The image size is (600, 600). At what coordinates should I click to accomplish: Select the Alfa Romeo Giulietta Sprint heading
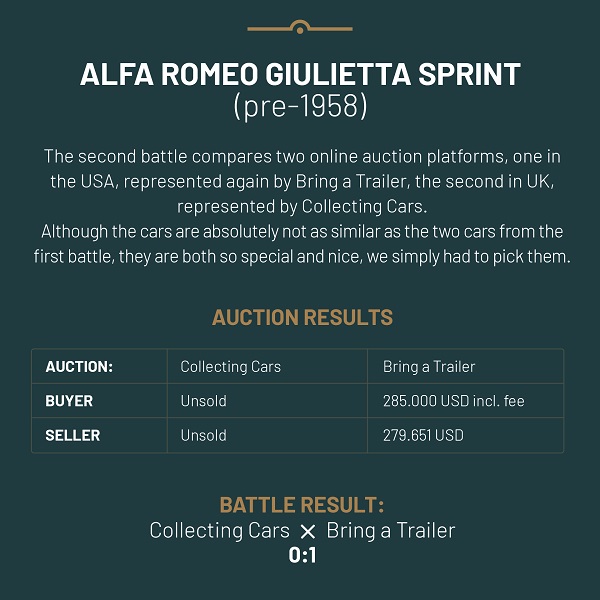tap(300, 74)
